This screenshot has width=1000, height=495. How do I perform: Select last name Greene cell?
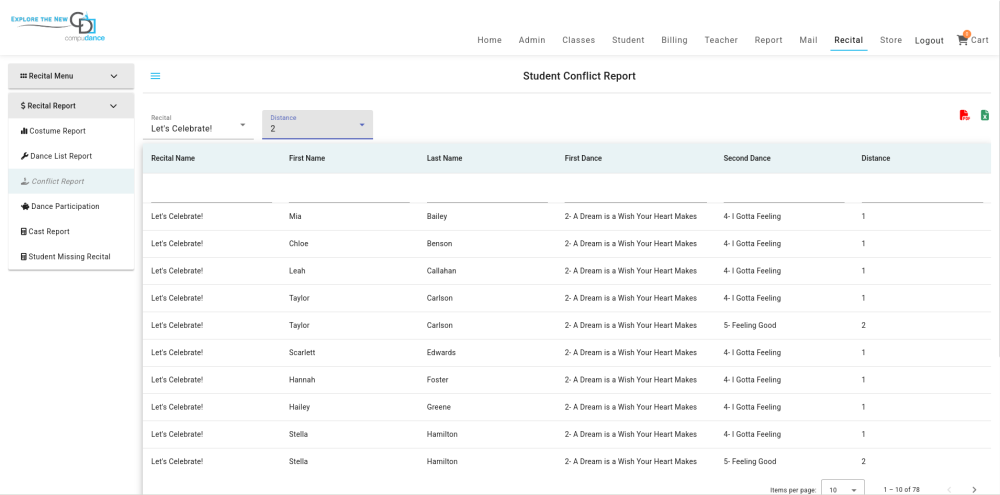439,407
